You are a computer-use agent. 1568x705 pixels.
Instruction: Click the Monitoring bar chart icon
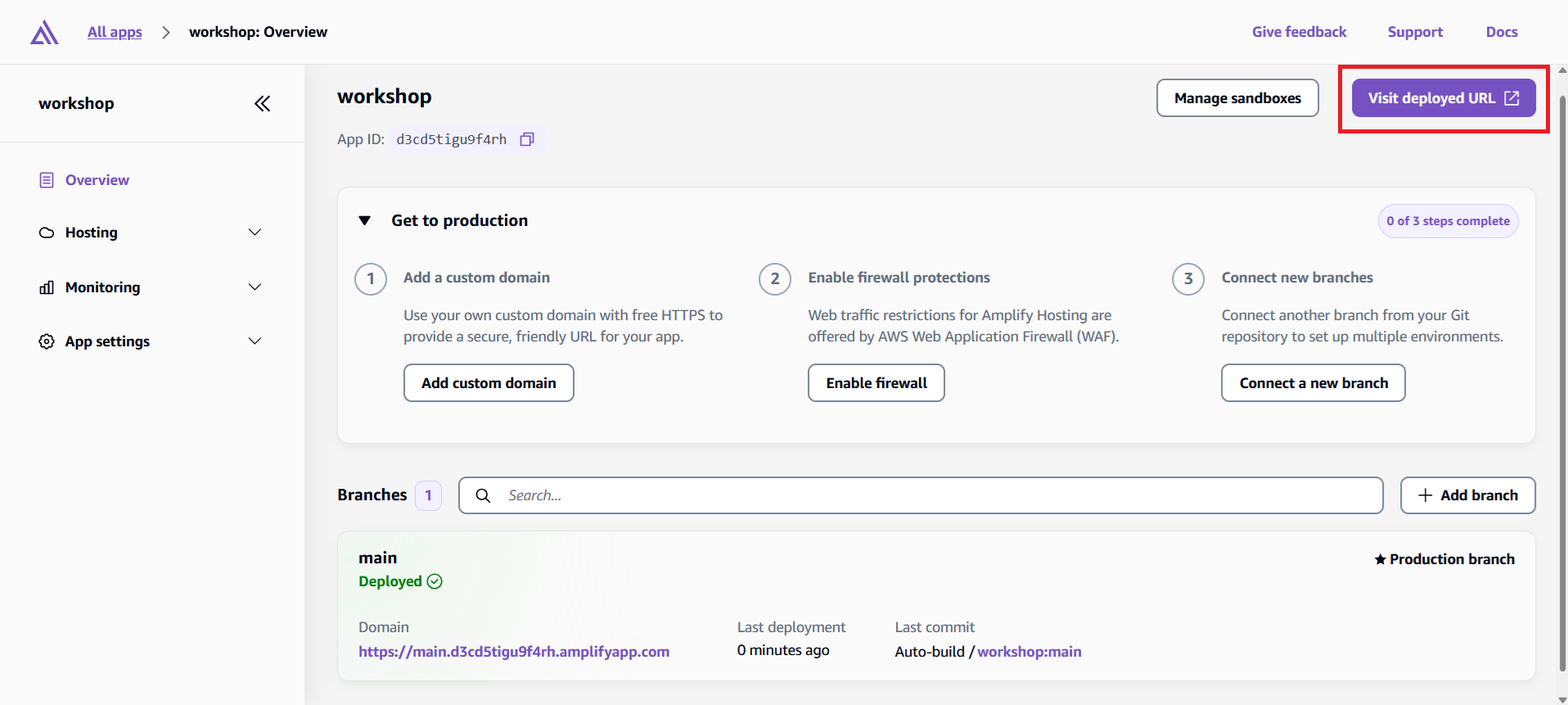pos(47,287)
